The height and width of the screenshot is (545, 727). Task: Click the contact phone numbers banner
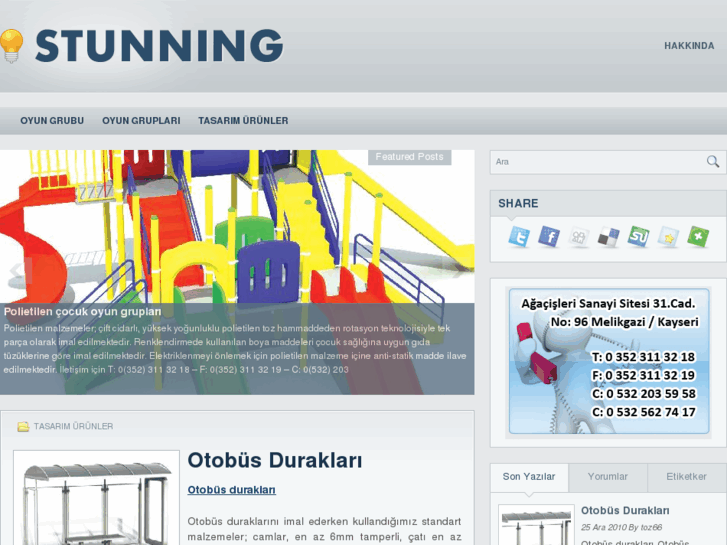[609, 361]
